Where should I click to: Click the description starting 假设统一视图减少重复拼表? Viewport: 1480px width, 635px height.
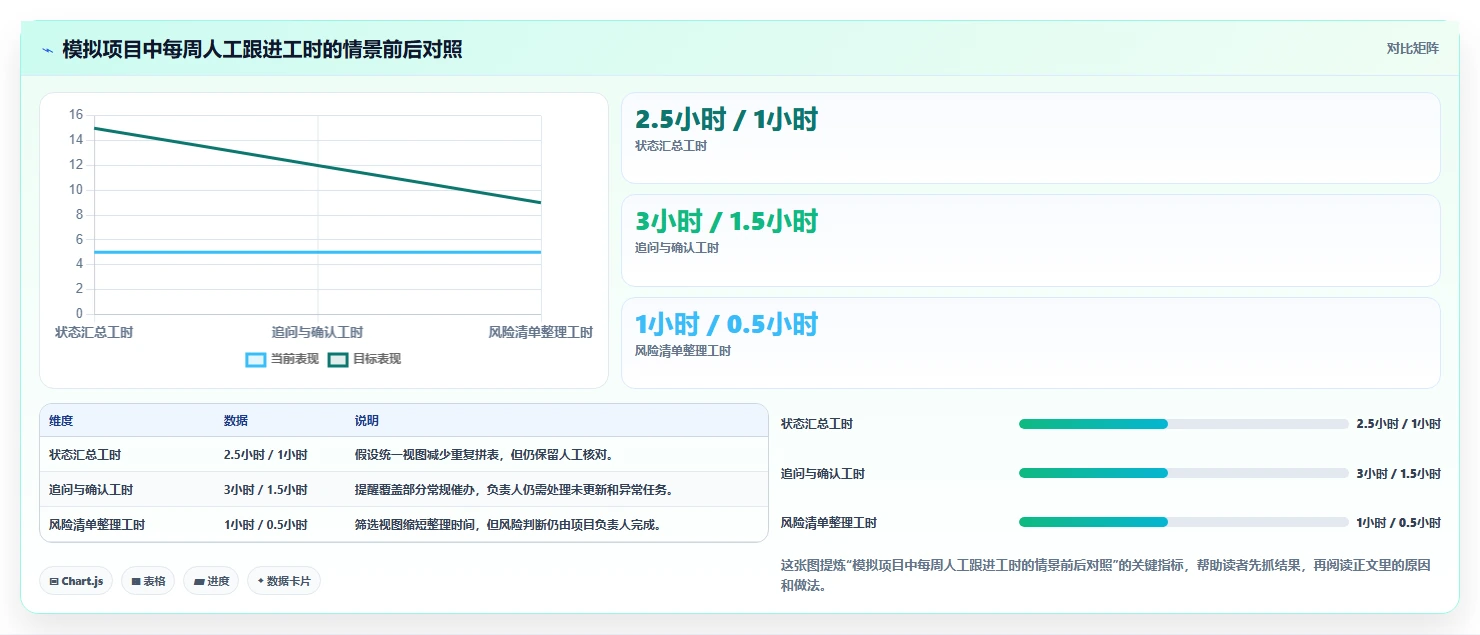(x=485, y=455)
